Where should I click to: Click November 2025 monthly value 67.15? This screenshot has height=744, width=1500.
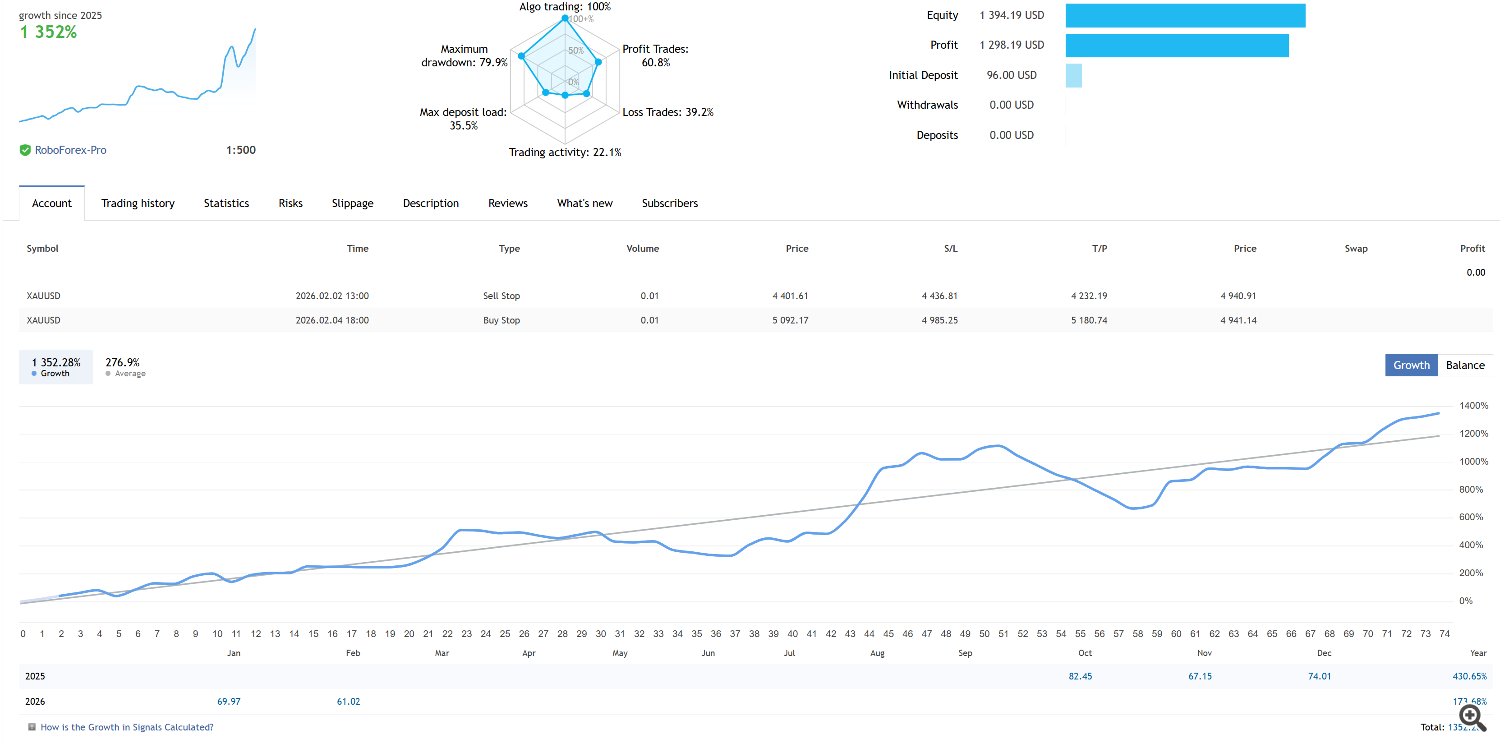tap(1200, 676)
